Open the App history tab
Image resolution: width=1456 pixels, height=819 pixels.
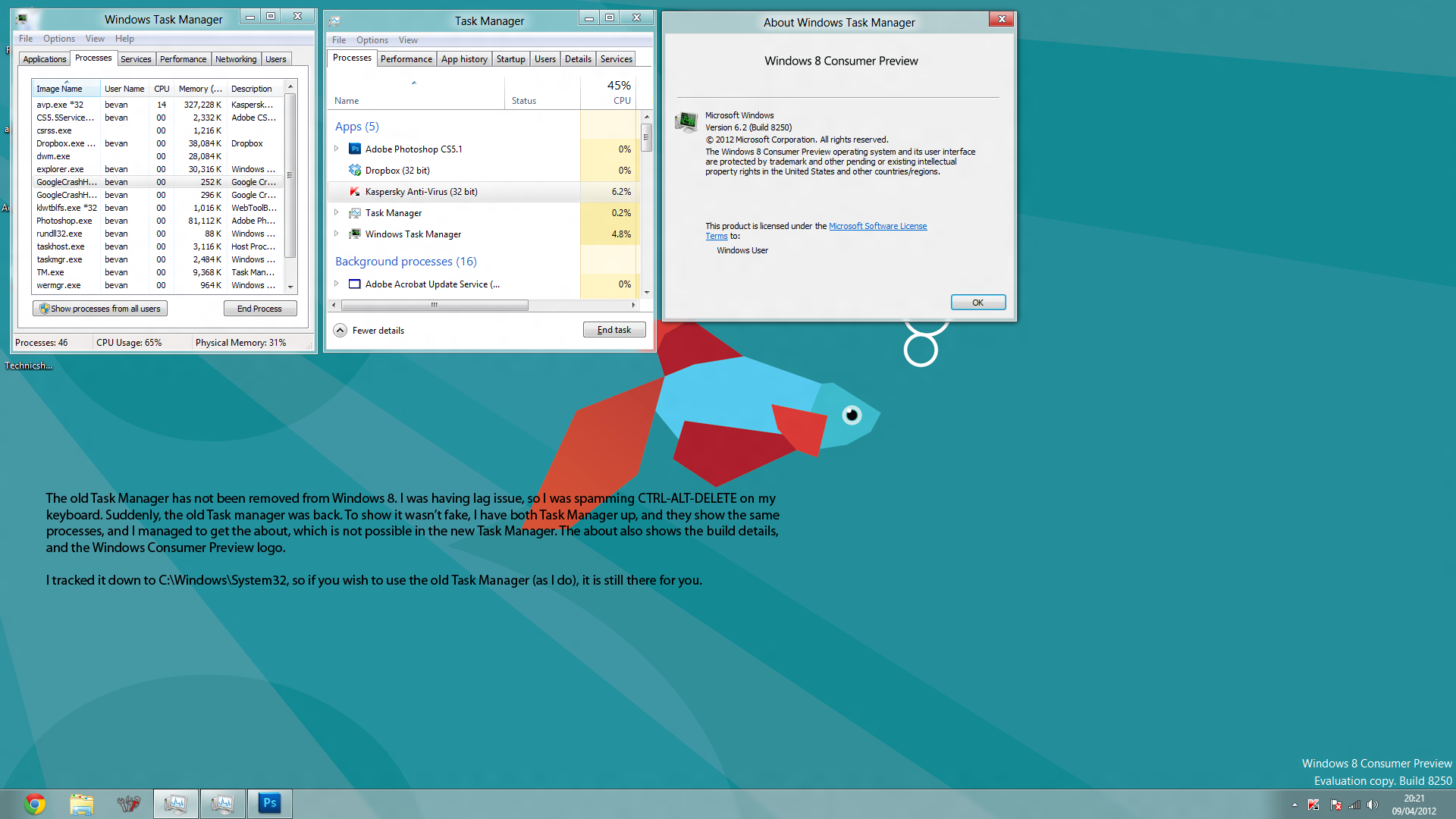click(x=464, y=59)
